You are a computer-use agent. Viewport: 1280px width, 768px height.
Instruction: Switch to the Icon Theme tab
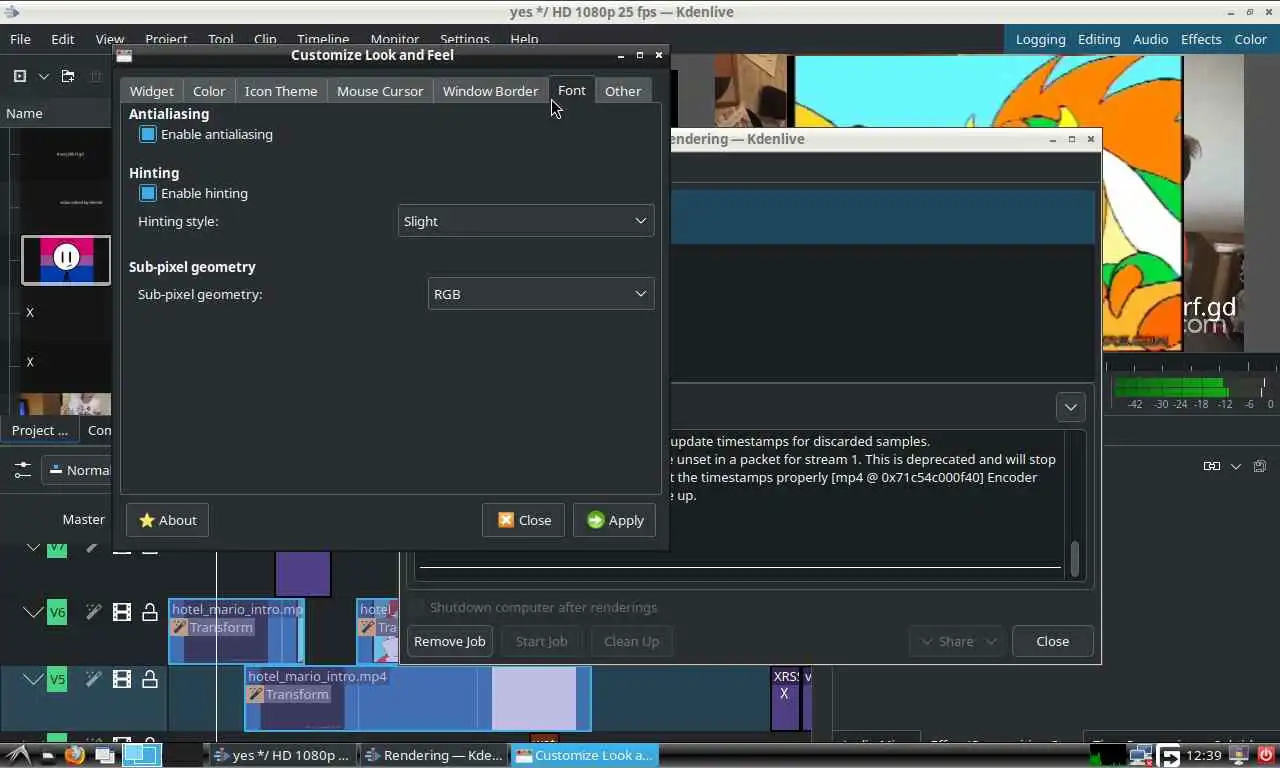[x=281, y=91]
